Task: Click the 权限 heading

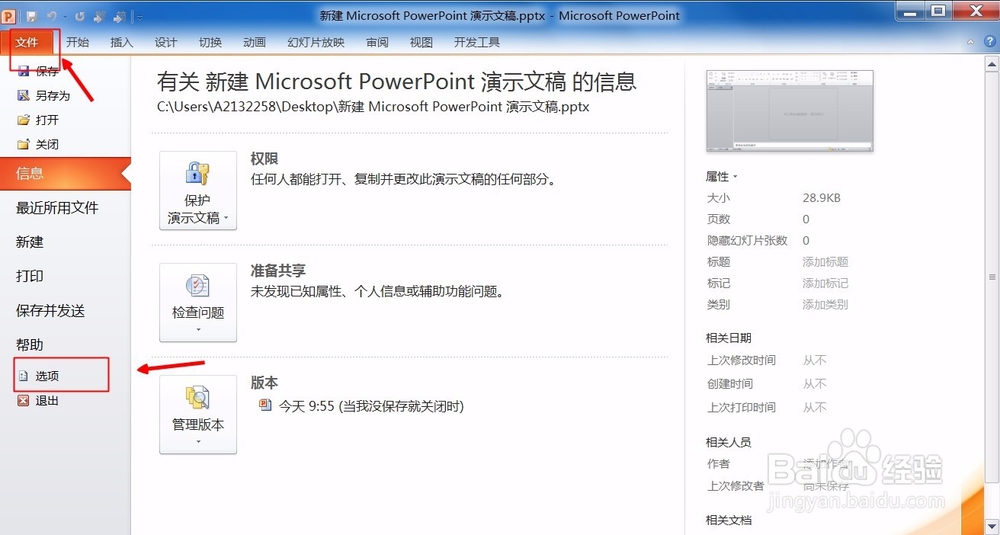Action: tap(265, 159)
